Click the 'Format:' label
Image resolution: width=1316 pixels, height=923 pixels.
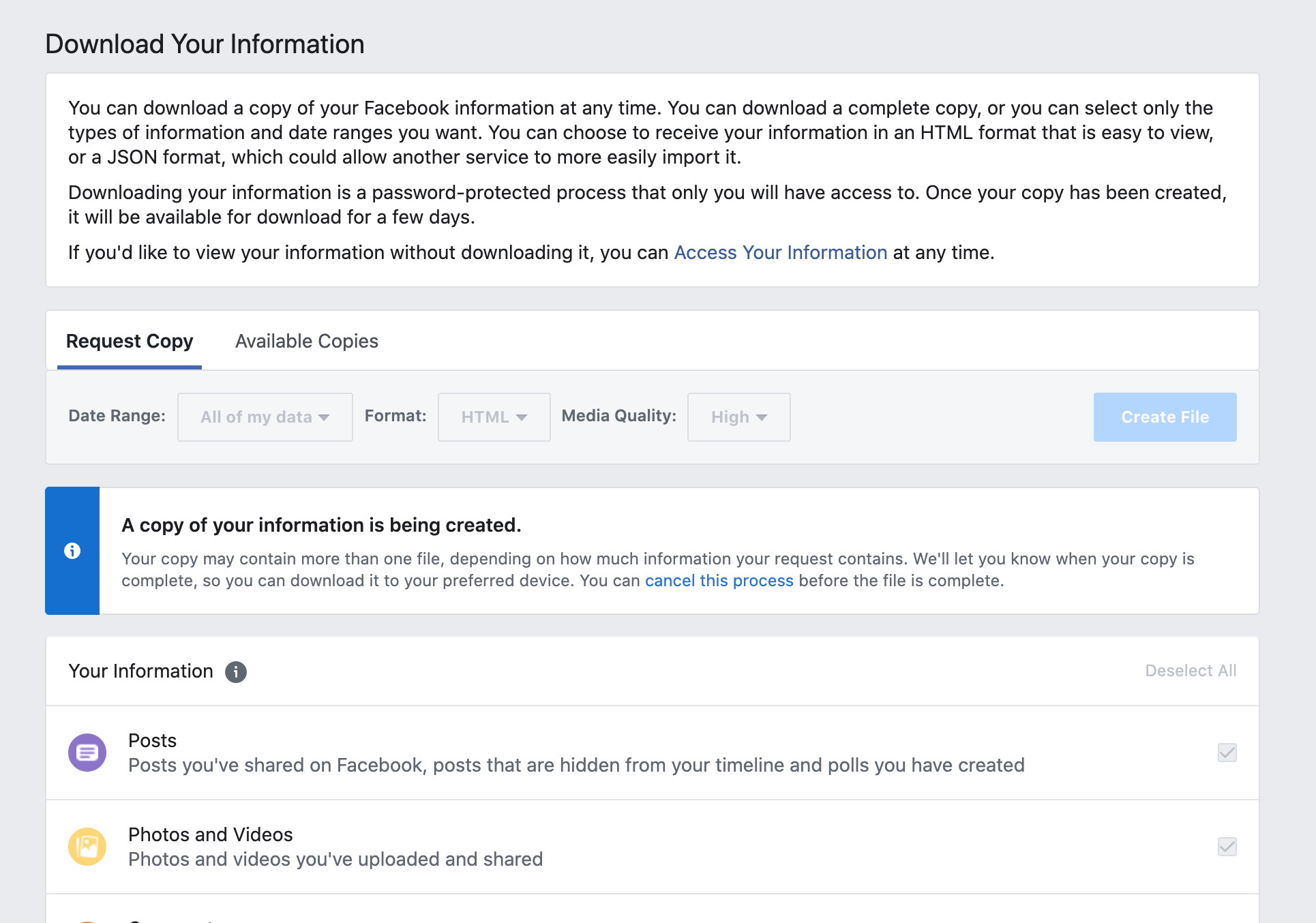click(395, 416)
